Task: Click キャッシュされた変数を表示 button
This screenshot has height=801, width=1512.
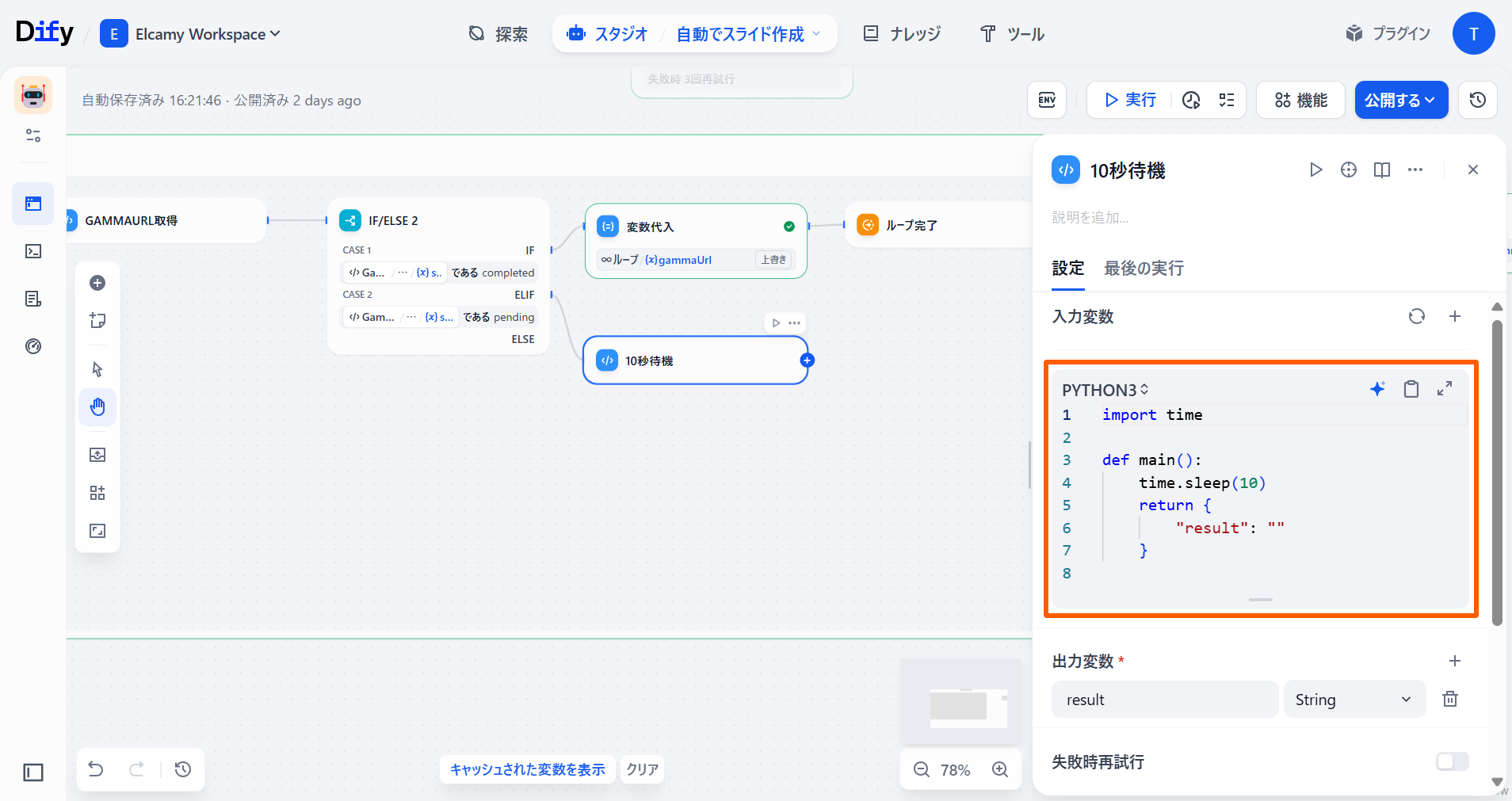Action: 527,769
